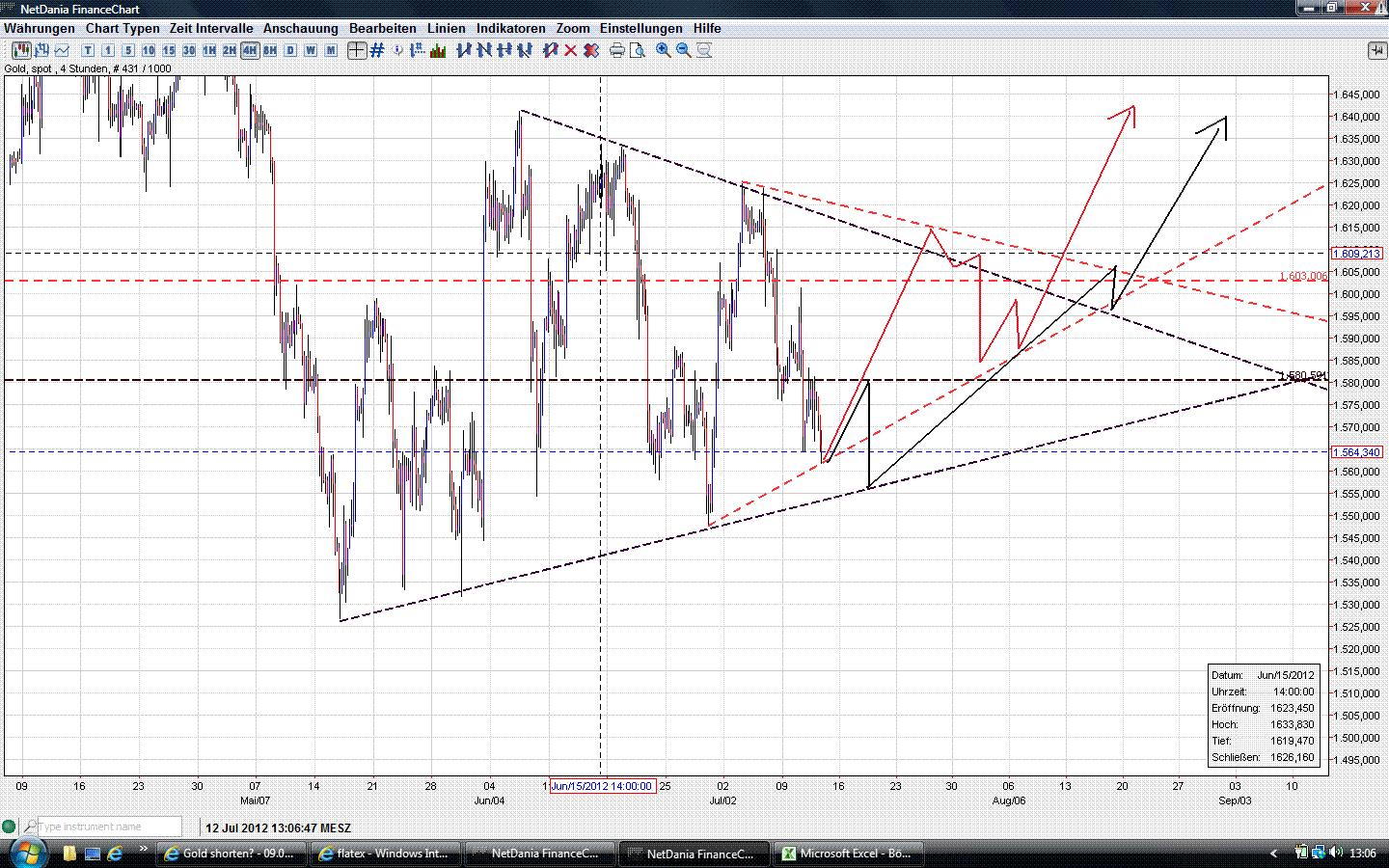Open the Chart Typen menu

[122, 28]
